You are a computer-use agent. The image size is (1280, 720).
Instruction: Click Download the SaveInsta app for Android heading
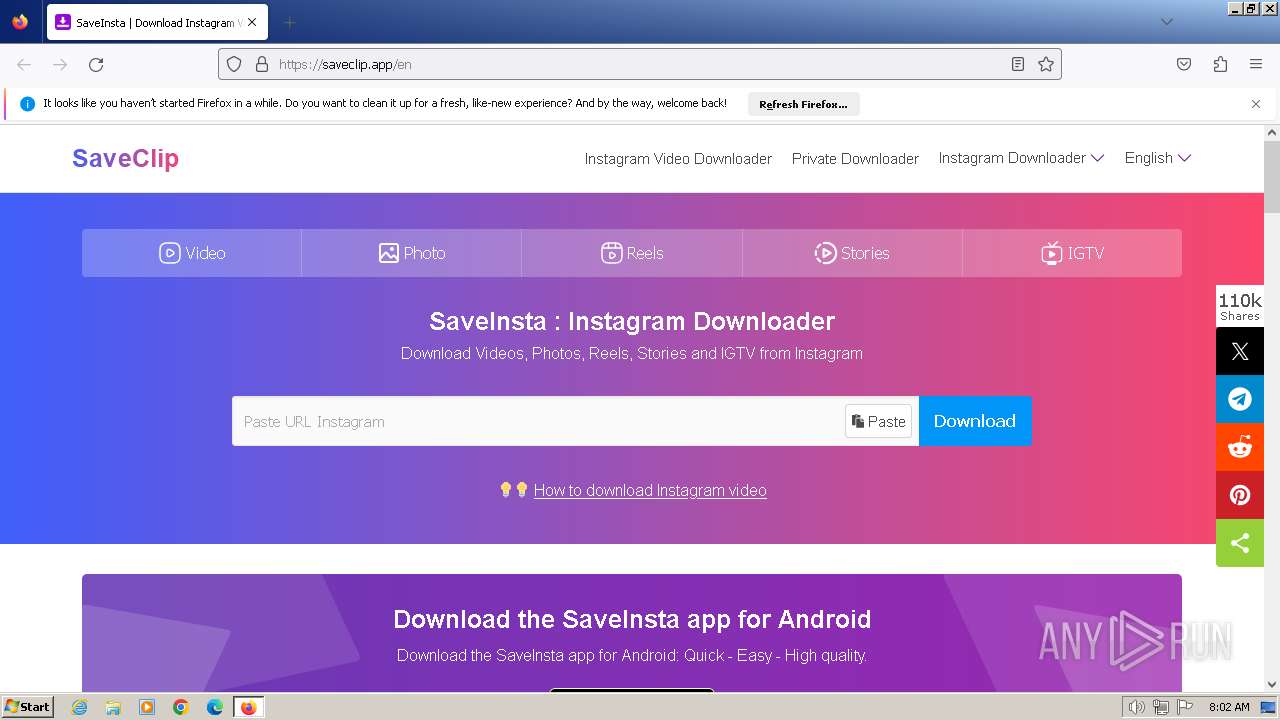(632, 619)
